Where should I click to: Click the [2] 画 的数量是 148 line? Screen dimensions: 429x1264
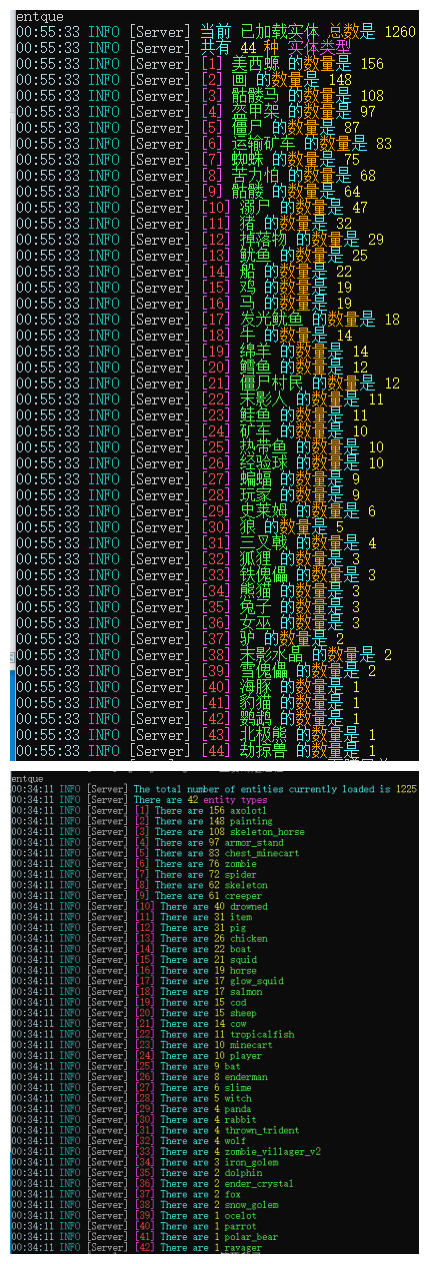pos(184,79)
